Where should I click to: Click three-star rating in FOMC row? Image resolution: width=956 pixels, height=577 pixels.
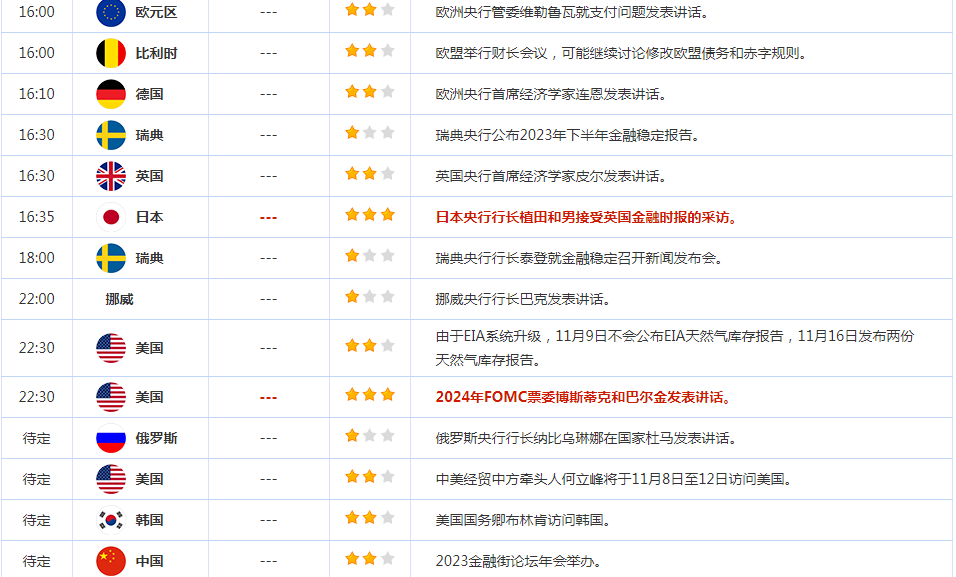point(369,395)
